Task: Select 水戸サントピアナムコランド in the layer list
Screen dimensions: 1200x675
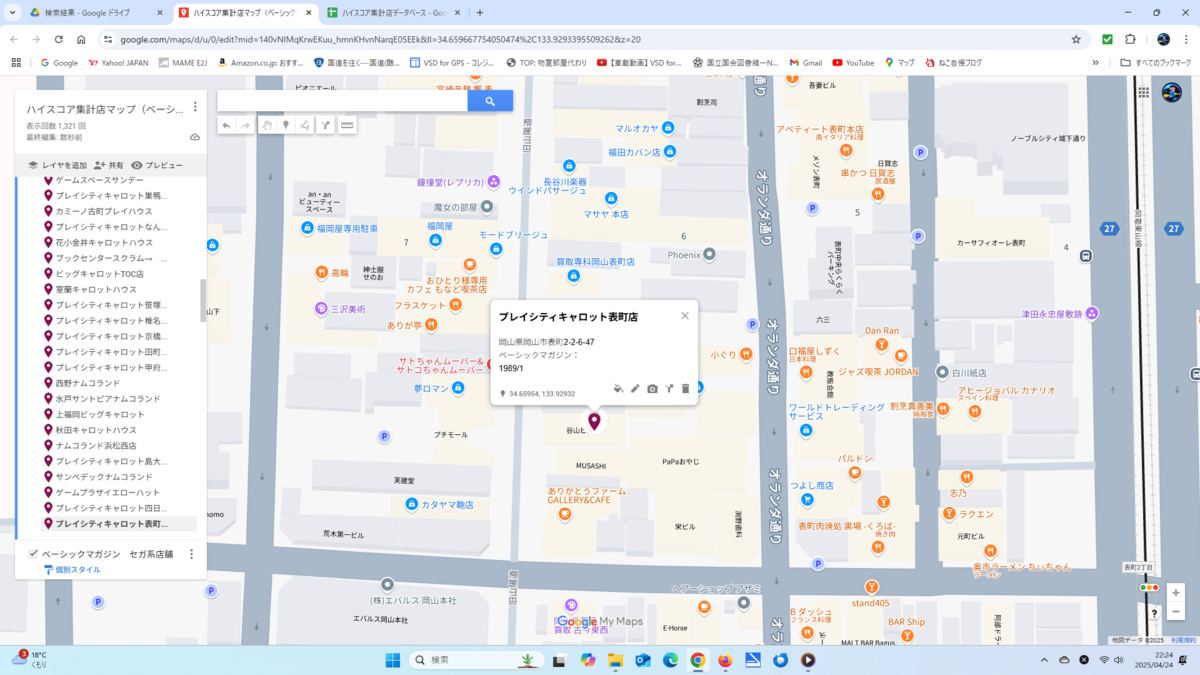Action: 108,398
